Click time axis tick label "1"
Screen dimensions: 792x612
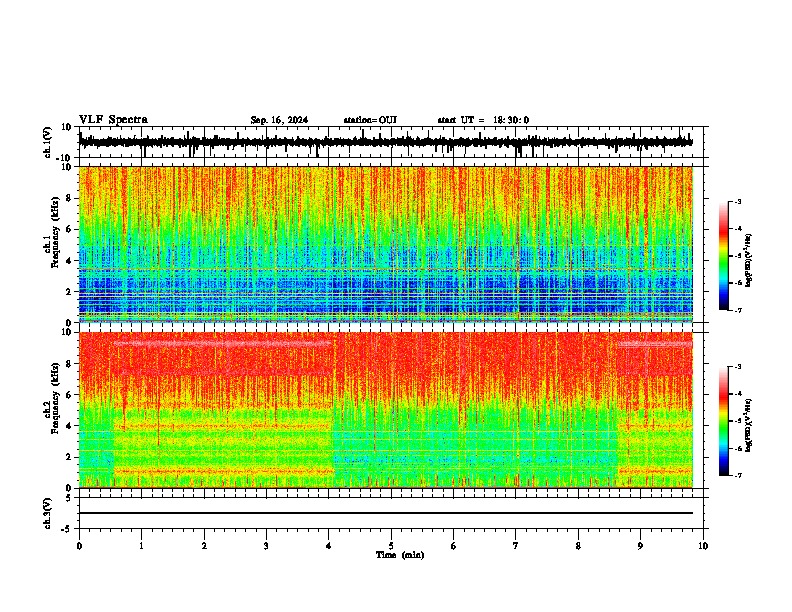(x=141, y=545)
